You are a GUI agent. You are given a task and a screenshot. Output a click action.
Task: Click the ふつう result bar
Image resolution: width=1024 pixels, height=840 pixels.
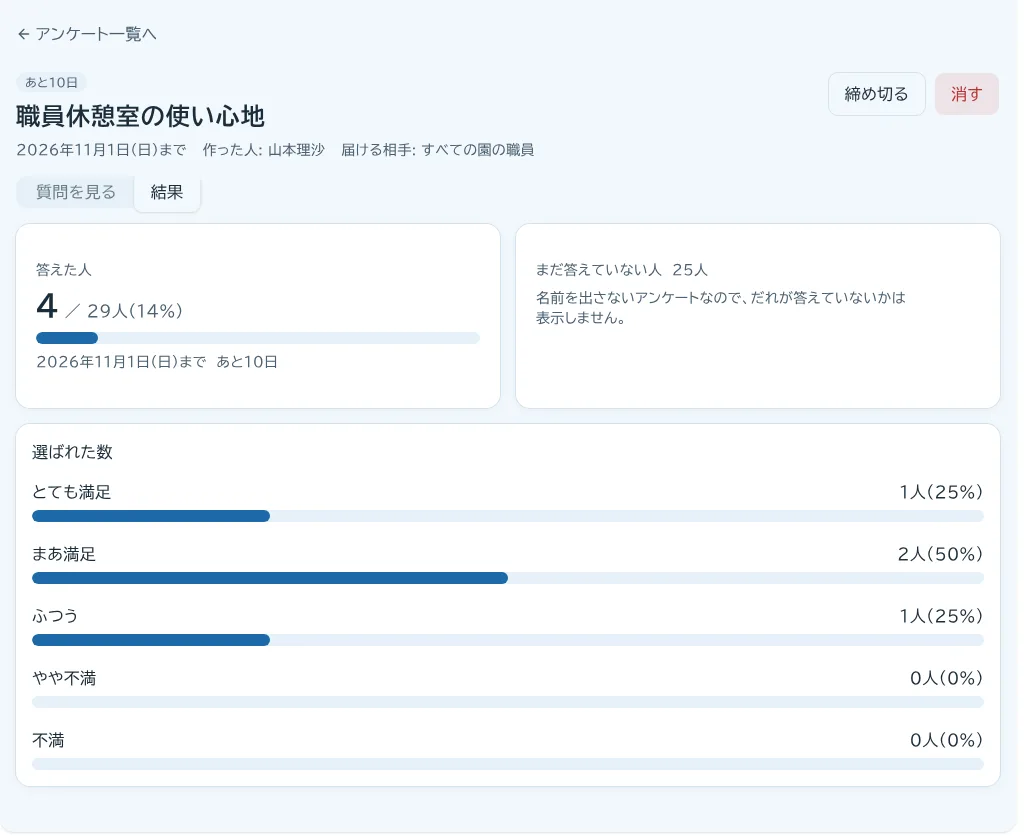point(507,640)
